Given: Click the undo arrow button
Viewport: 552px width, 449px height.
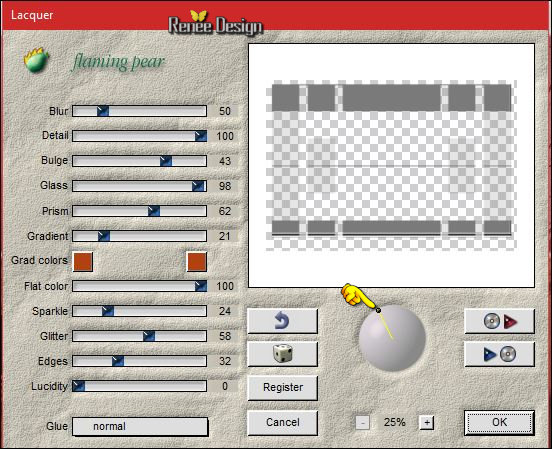Looking at the screenshot, I should (x=282, y=321).
